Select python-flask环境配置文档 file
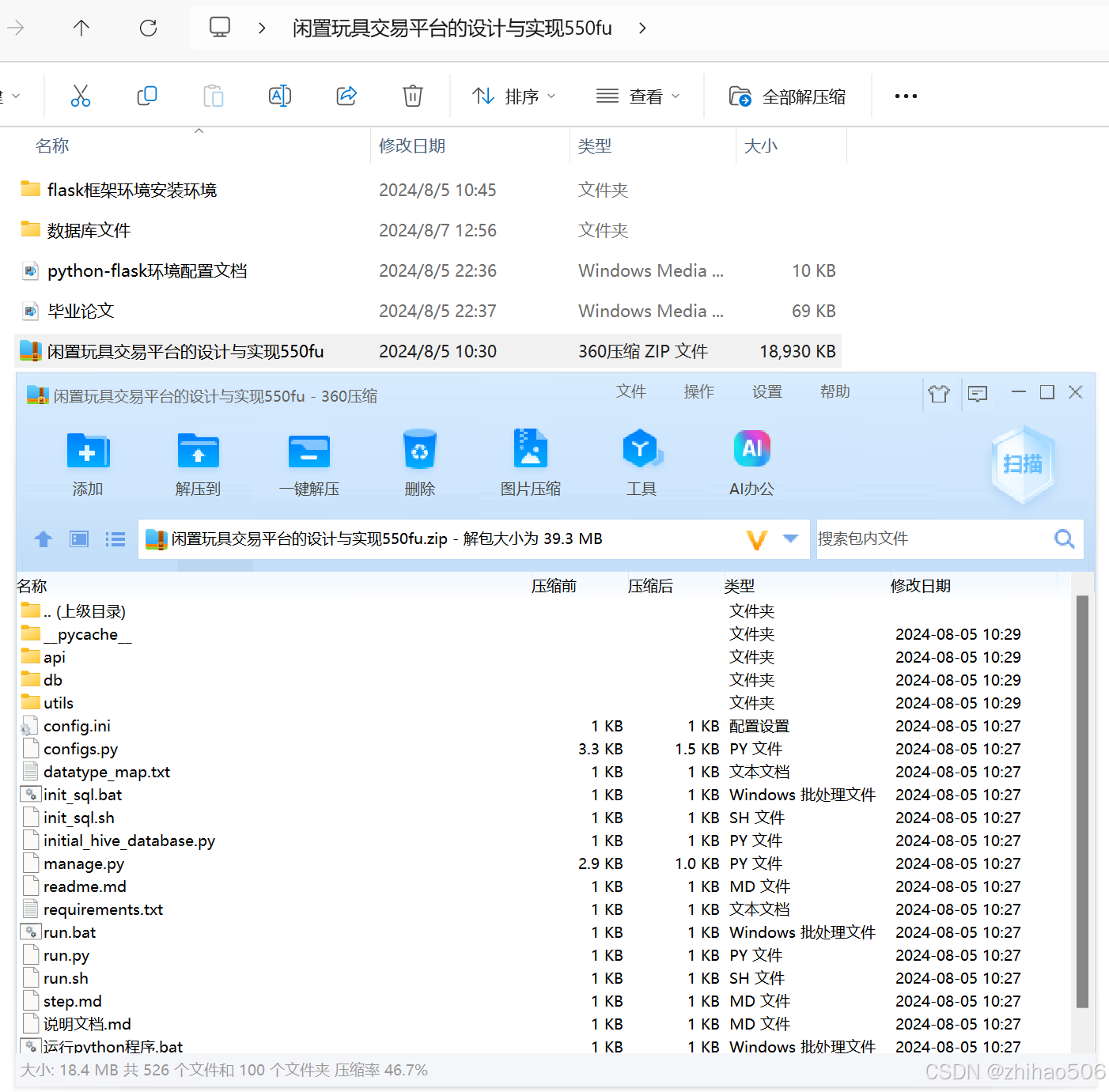This screenshot has height=1092, width=1109. (x=427, y=270)
